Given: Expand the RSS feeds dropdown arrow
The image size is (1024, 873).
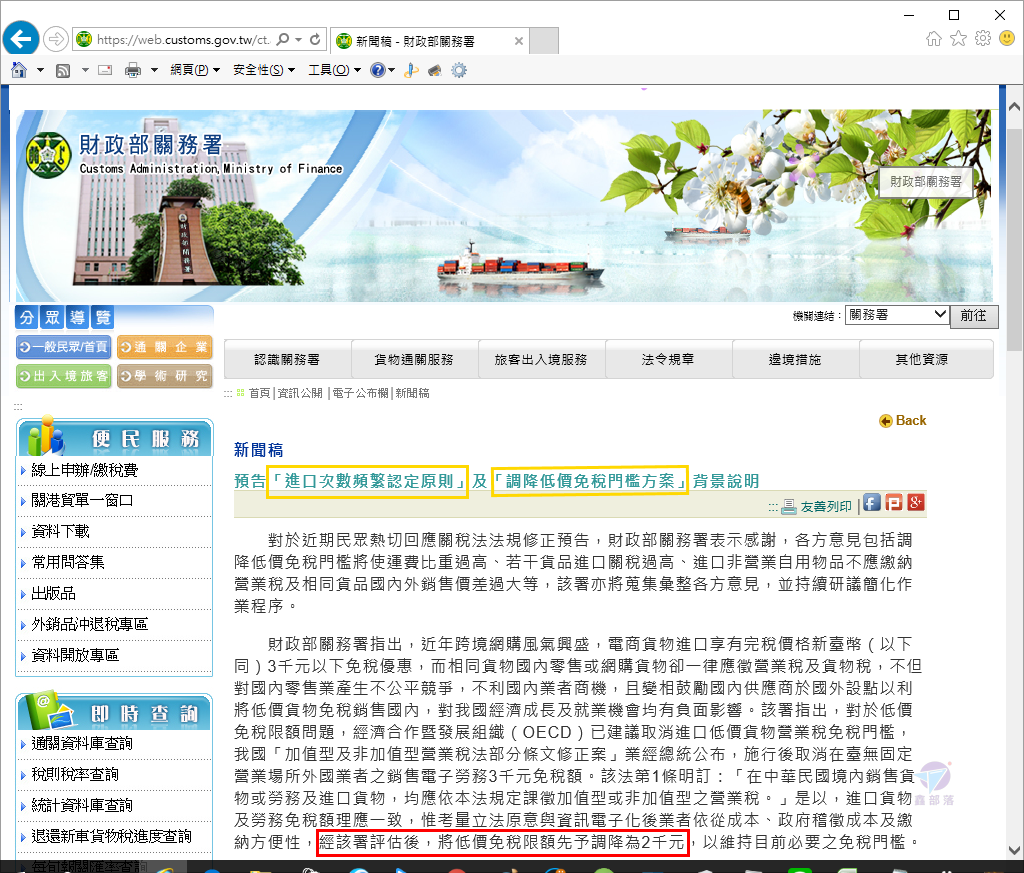Looking at the screenshot, I should point(85,70).
